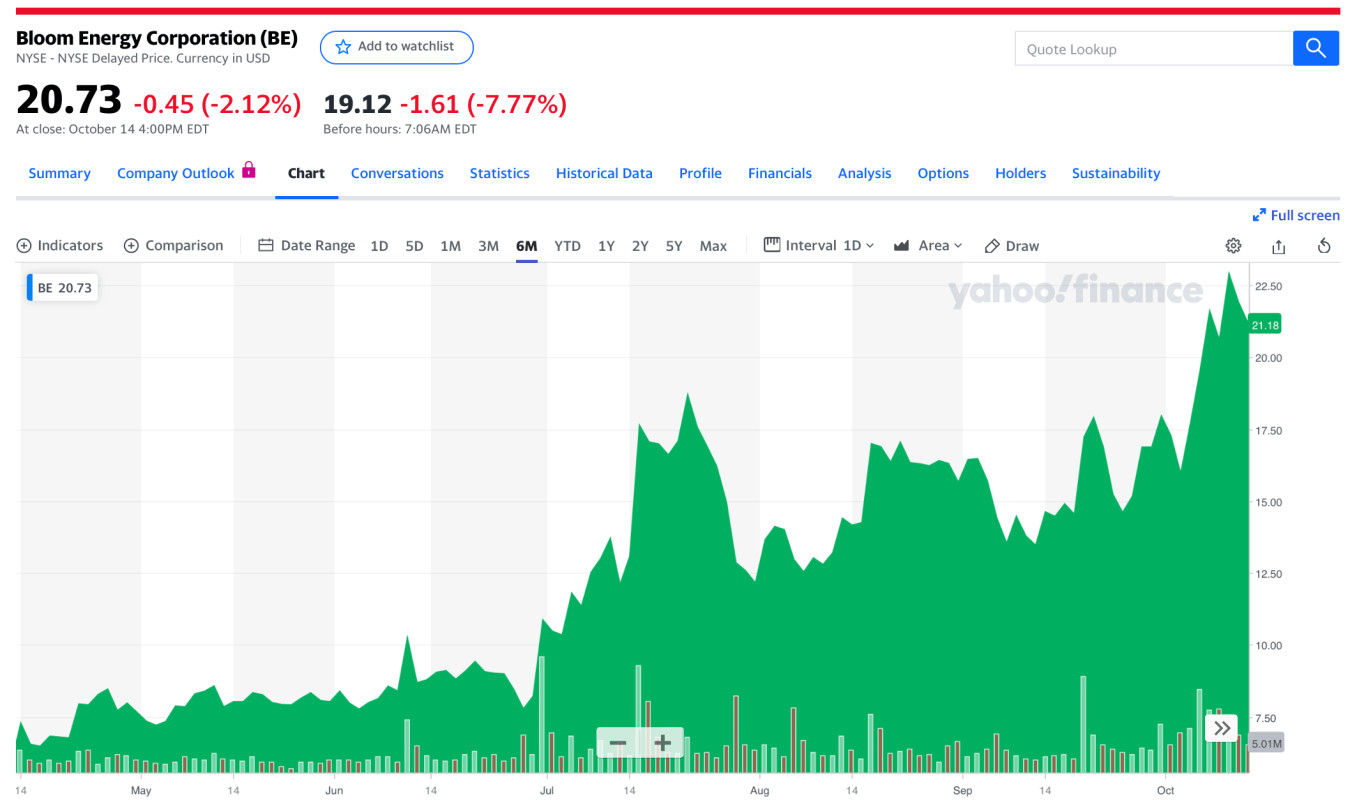
Task: Click the blue search magnifier button
Action: (x=1315, y=48)
